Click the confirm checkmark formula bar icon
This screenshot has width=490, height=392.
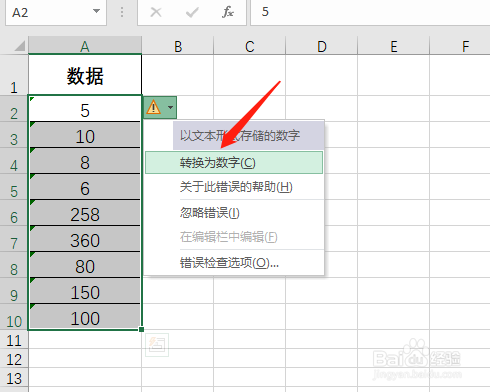point(192,12)
